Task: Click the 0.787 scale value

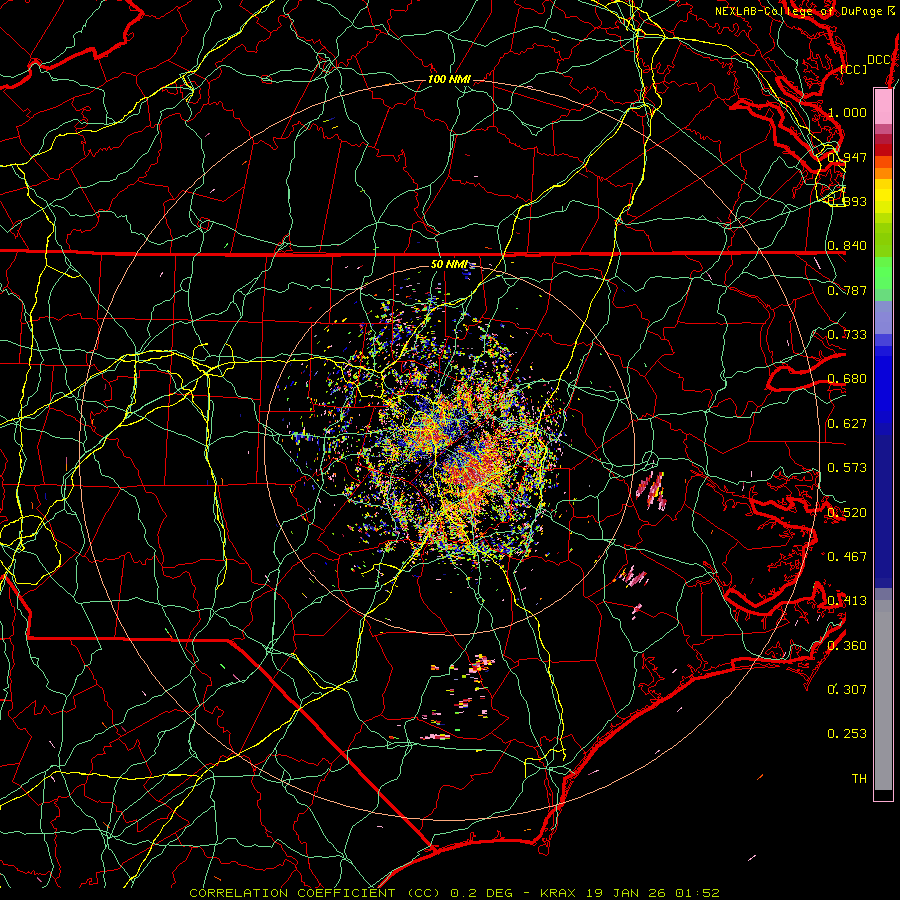Action: [x=847, y=290]
